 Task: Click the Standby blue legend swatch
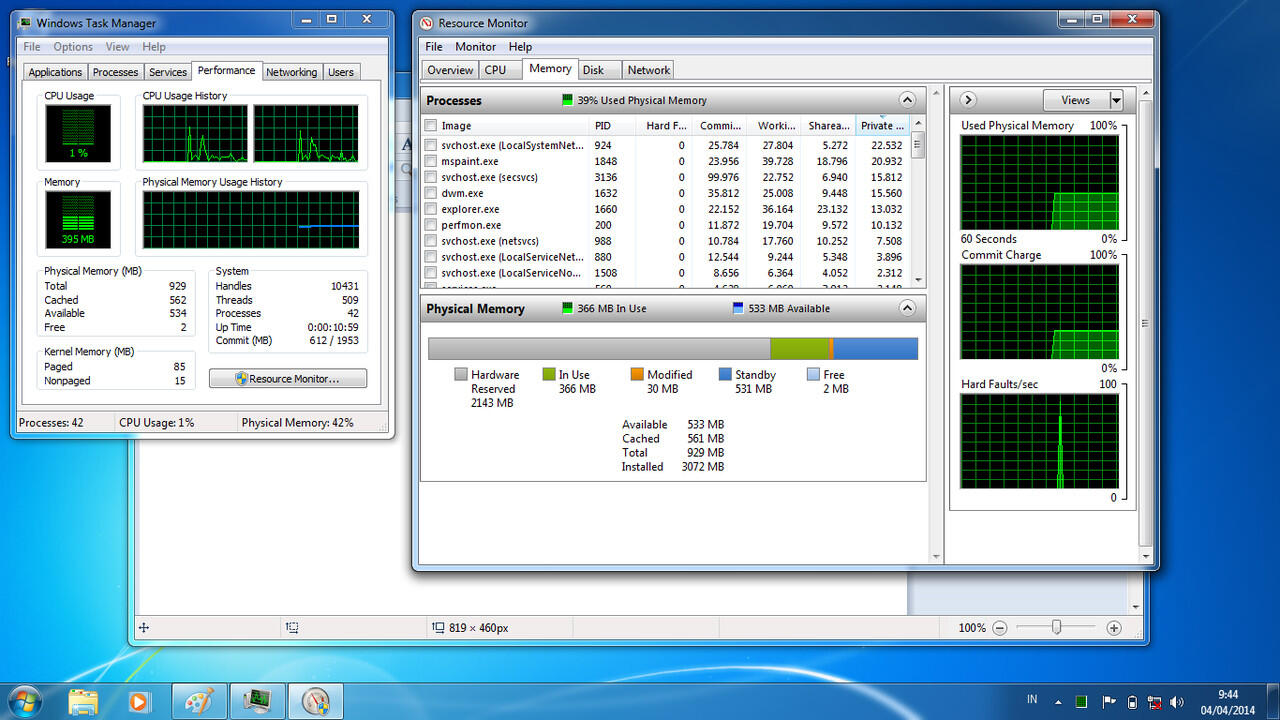[725, 375]
